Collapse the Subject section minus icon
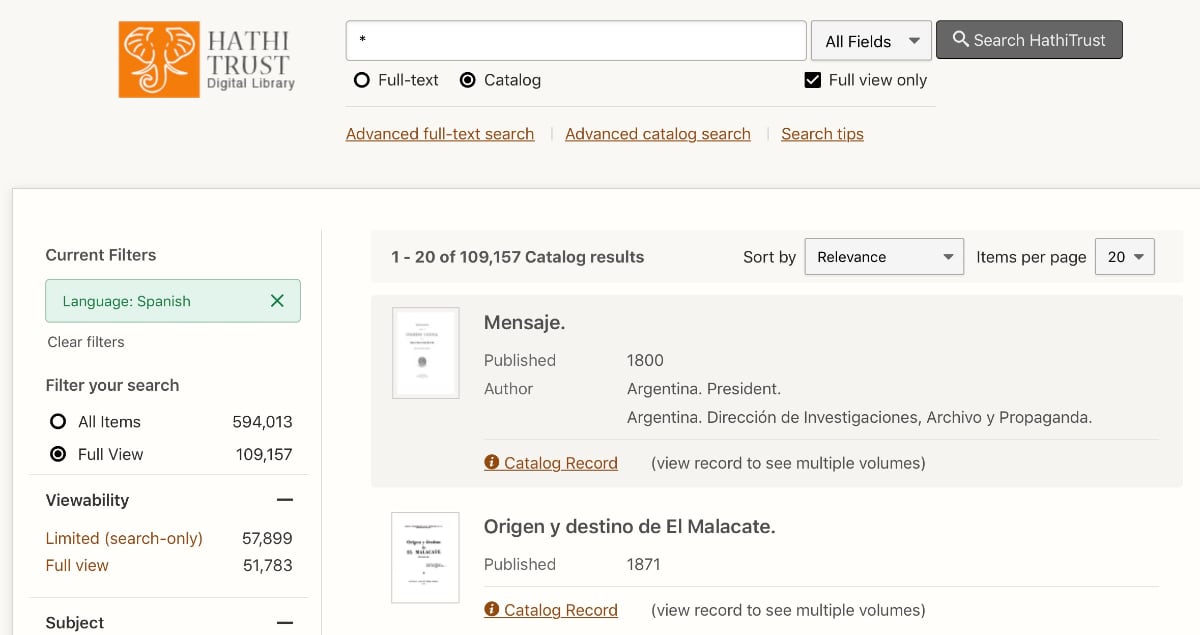This screenshot has height=635, width=1200. [285, 623]
